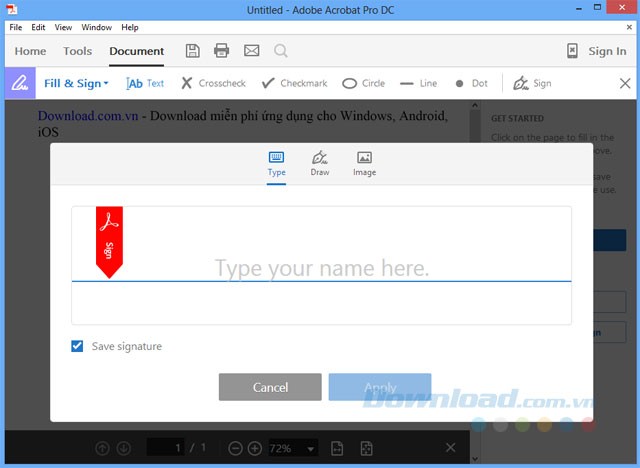This screenshot has width=640, height=468.
Task: Close the bottom page controls bar
Action: click(x=451, y=448)
